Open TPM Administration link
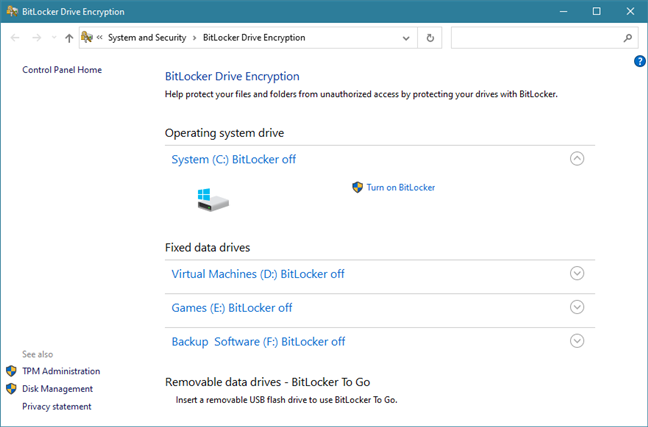 tap(61, 371)
